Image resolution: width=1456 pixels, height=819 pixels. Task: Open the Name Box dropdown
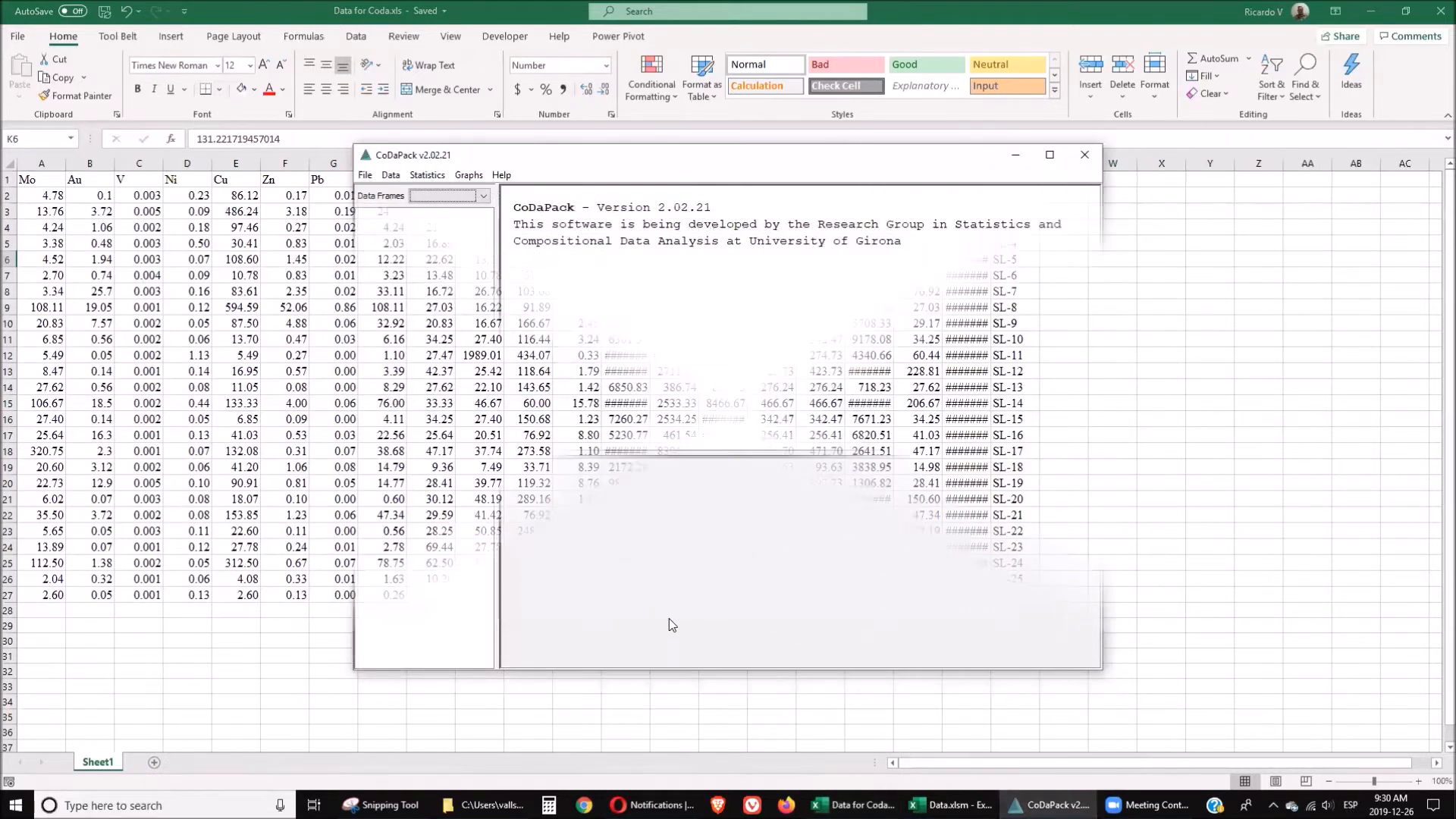(x=71, y=139)
